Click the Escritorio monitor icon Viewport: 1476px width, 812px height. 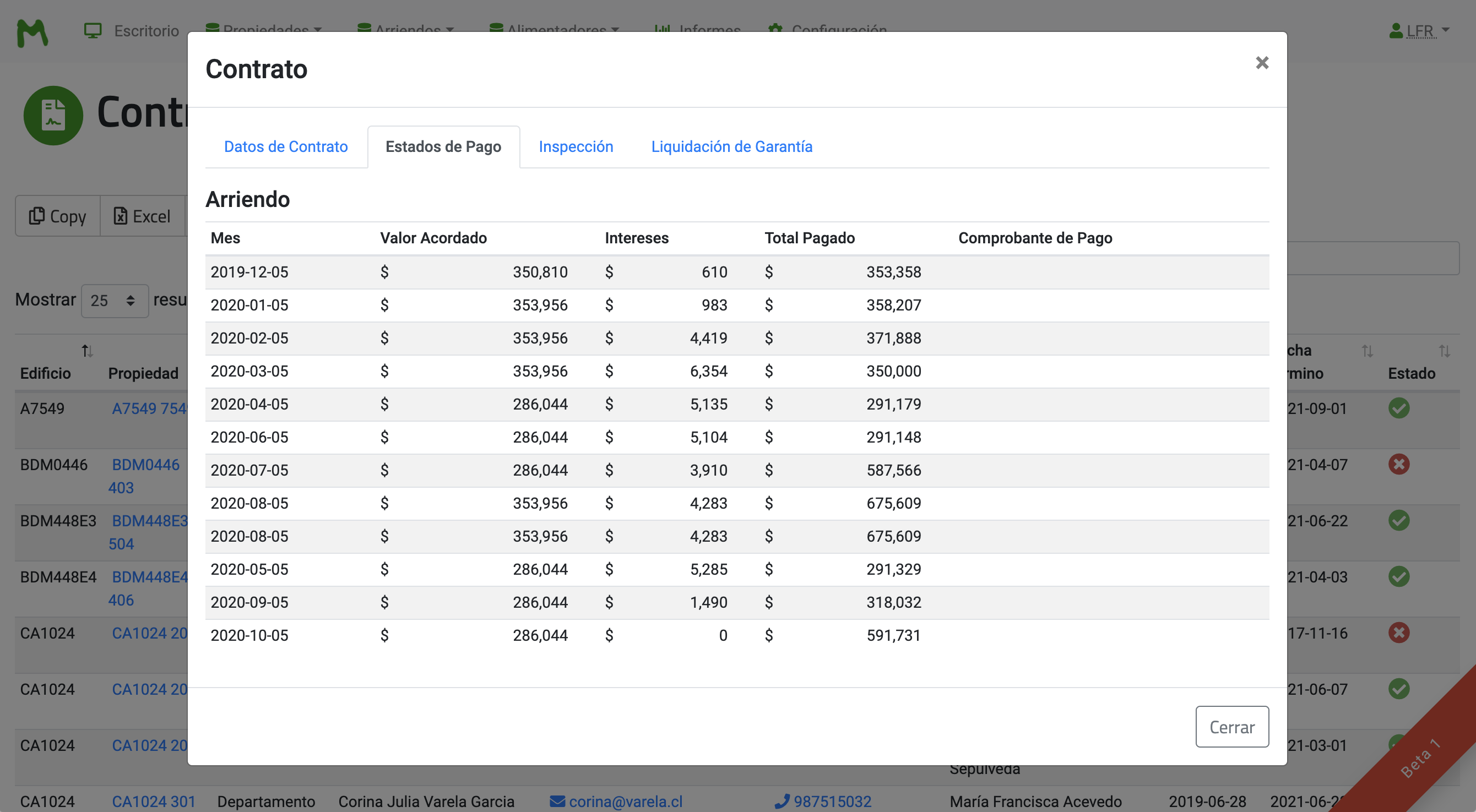(93, 31)
